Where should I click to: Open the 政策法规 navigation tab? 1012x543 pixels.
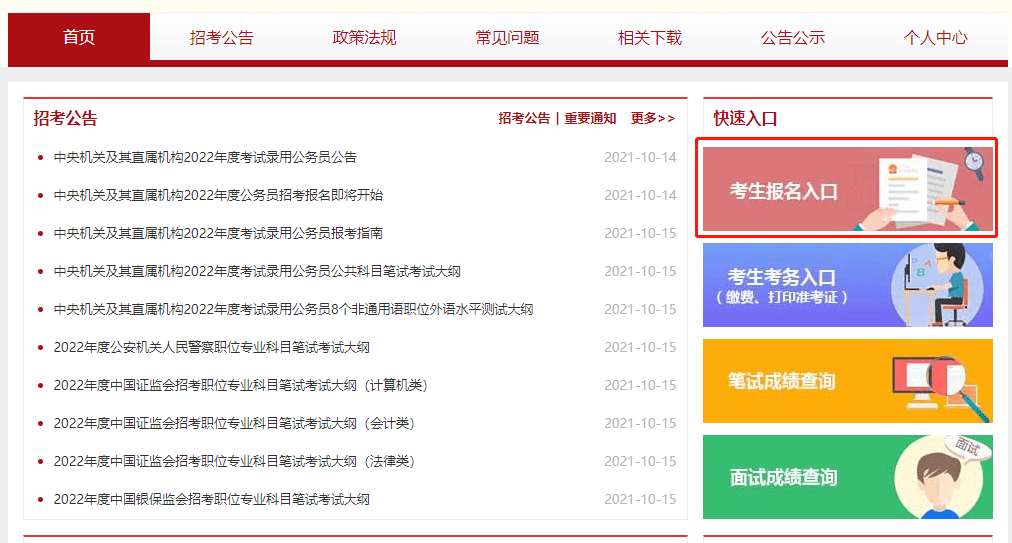tap(364, 37)
